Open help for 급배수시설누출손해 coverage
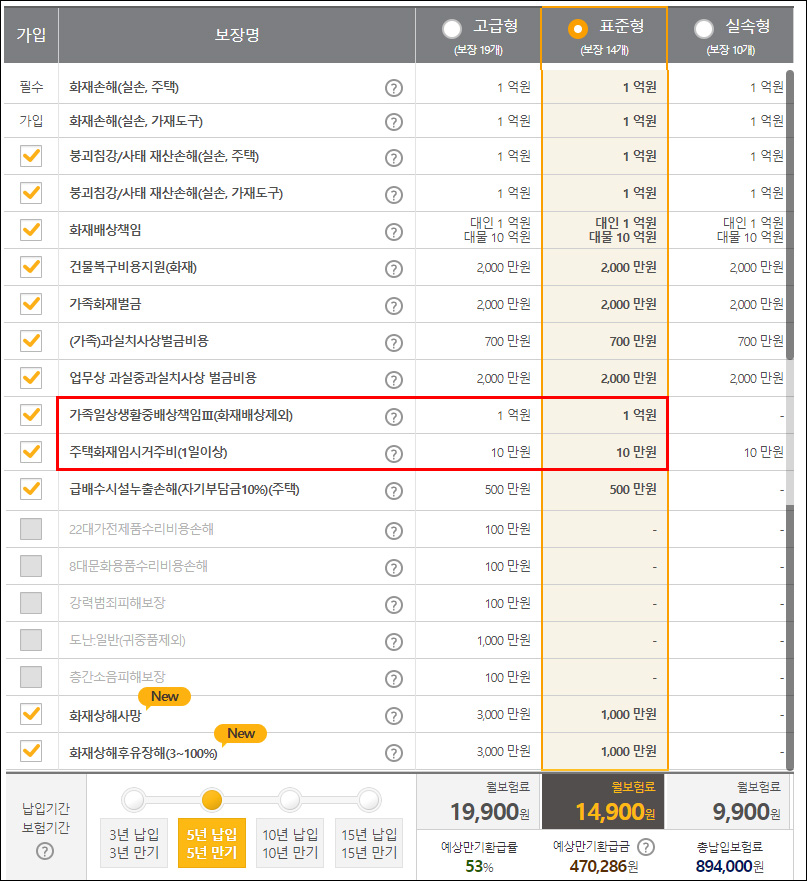The height and width of the screenshot is (881, 807). 395,489
